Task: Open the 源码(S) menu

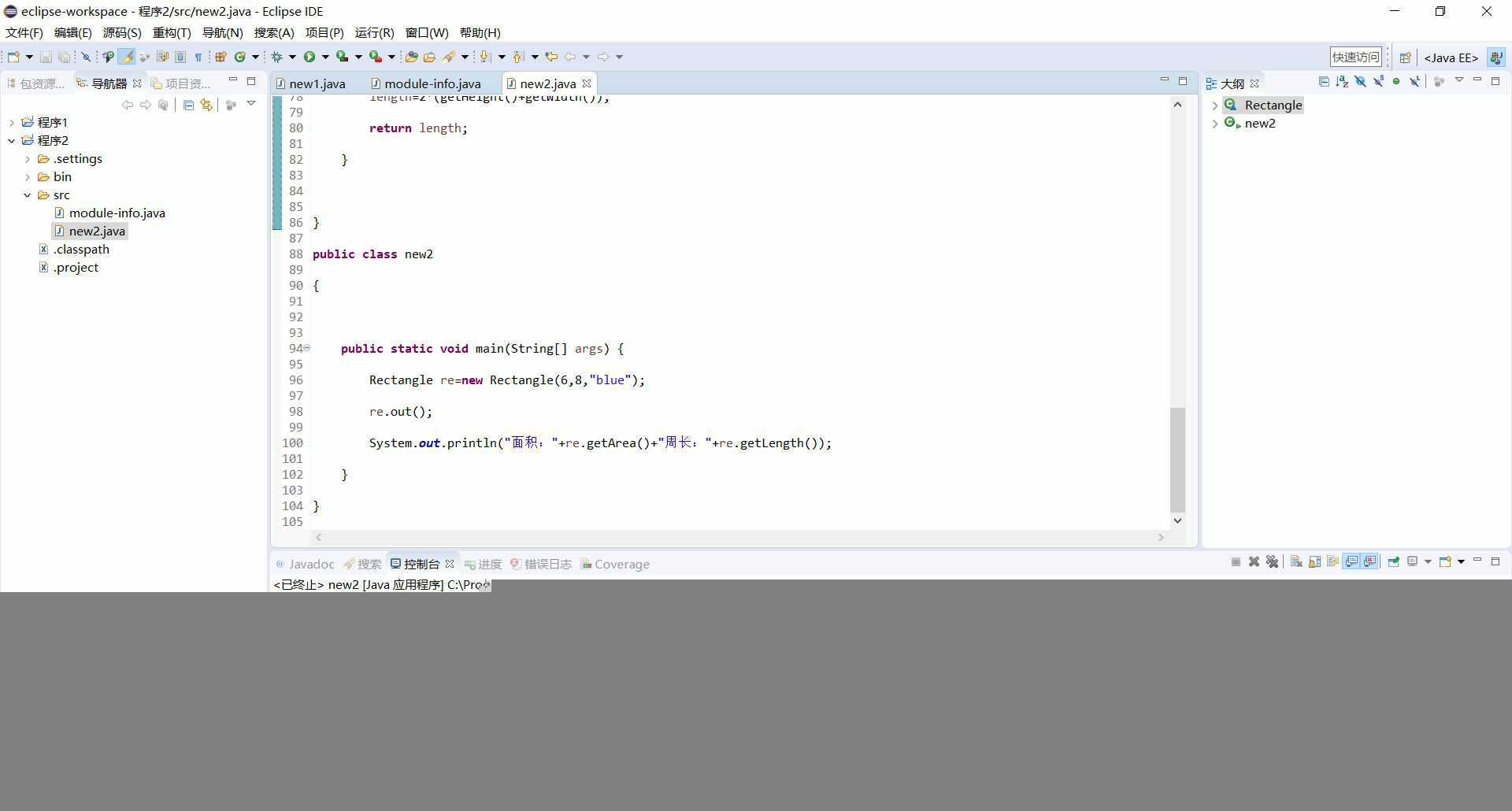Action: tap(122, 32)
